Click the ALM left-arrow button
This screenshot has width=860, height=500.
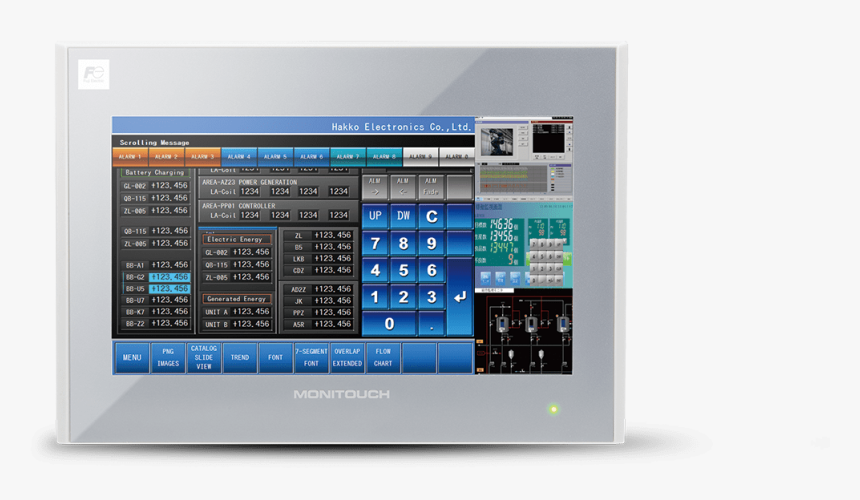pyautogui.click(x=403, y=187)
